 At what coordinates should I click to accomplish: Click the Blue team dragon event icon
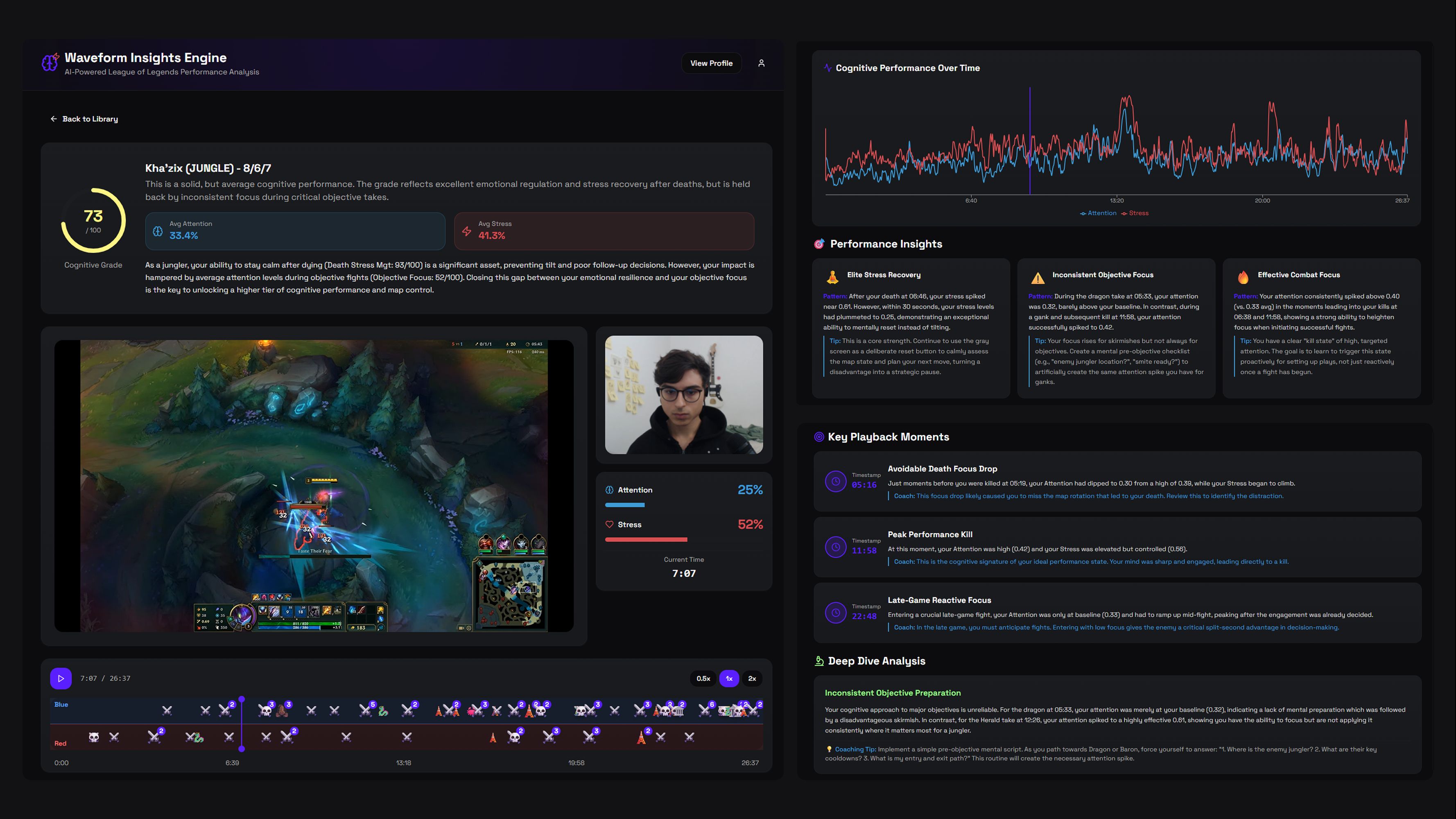click(383, 711)
